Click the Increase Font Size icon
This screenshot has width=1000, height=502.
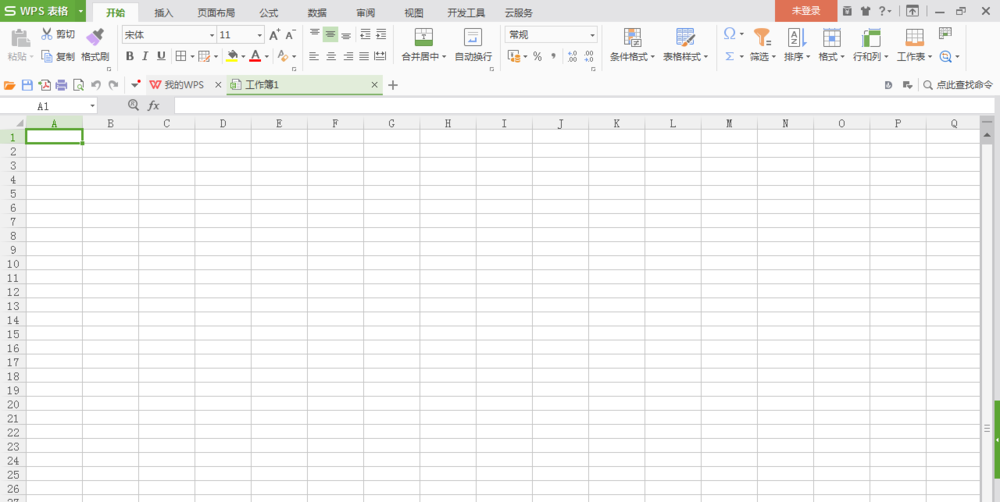274,35
